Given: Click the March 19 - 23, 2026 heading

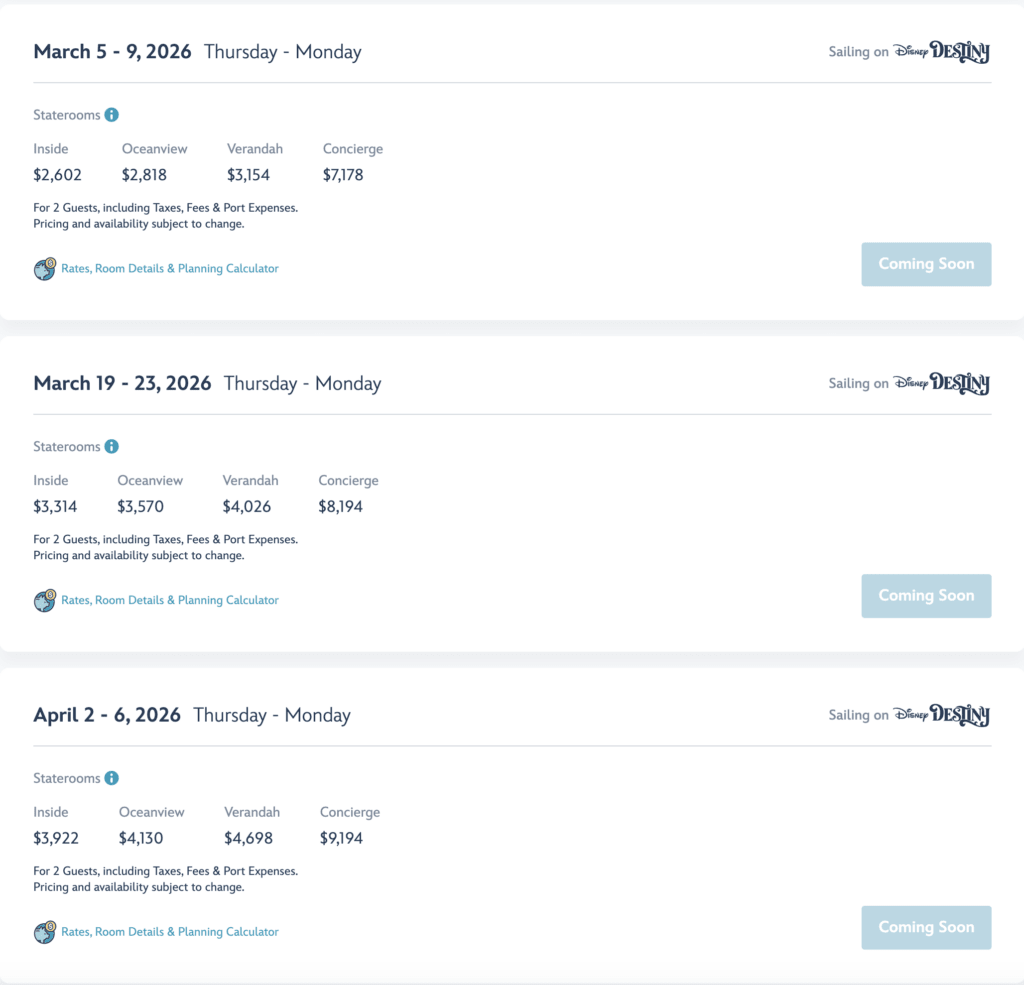Looking at the screenshot, I should 122,383.
